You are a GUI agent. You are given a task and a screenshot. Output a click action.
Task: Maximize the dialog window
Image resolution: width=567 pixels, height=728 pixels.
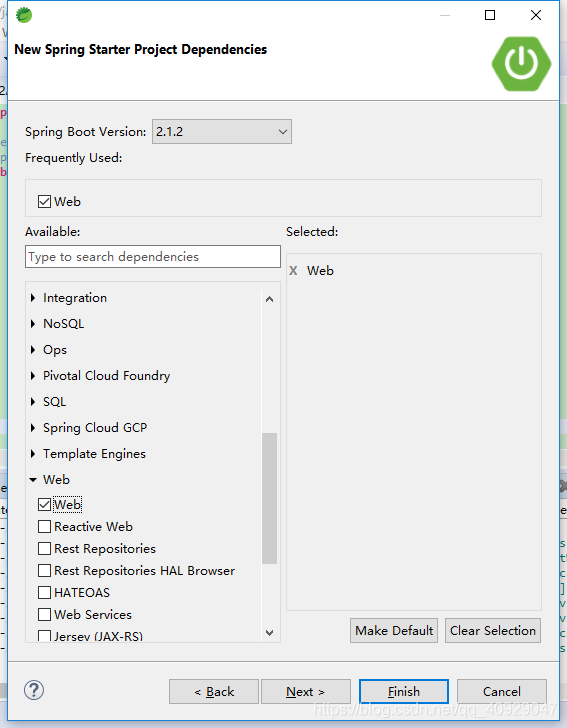(x=490, y=15)
